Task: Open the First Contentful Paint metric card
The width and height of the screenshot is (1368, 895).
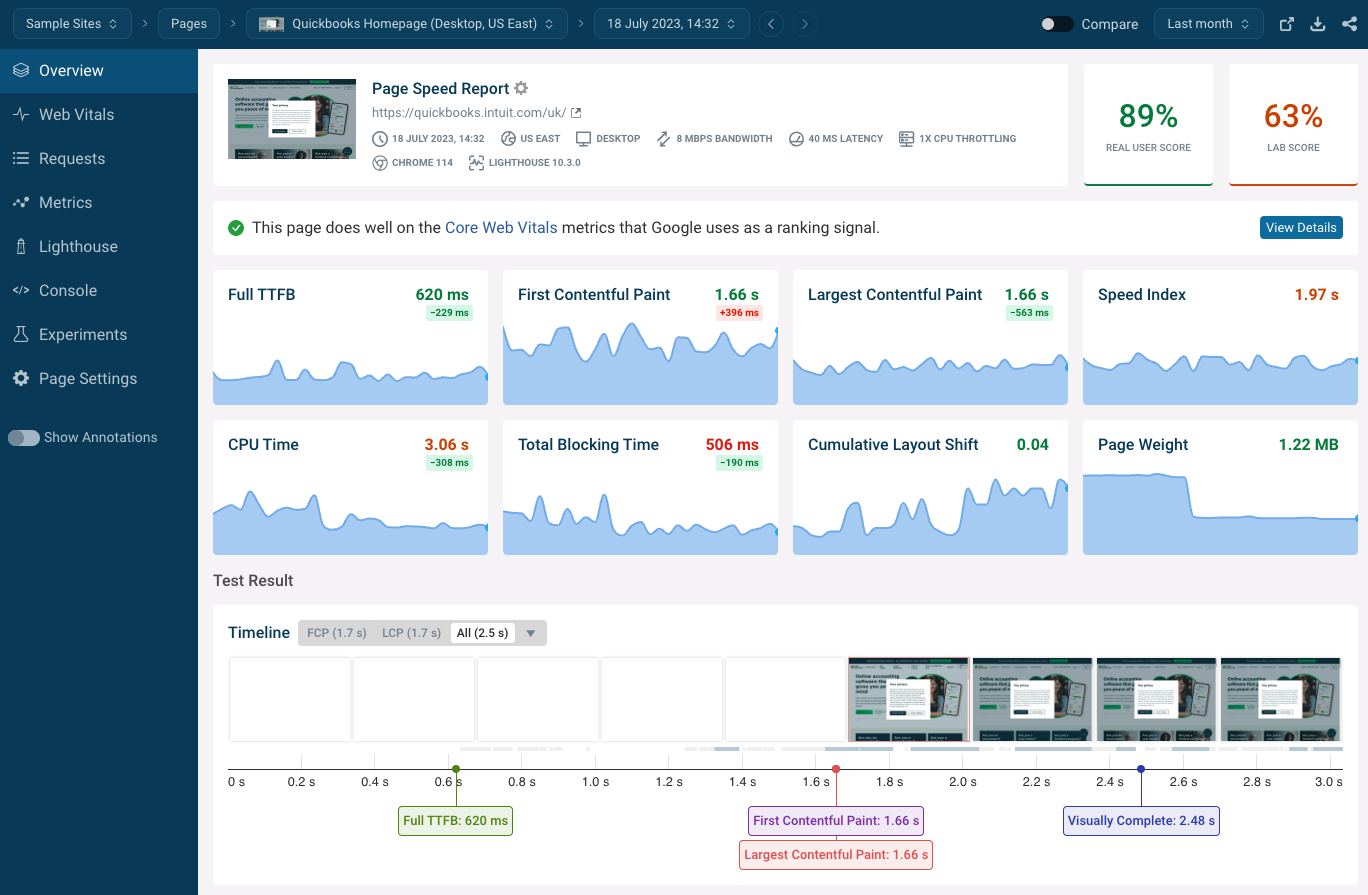Action: [640, 337]
